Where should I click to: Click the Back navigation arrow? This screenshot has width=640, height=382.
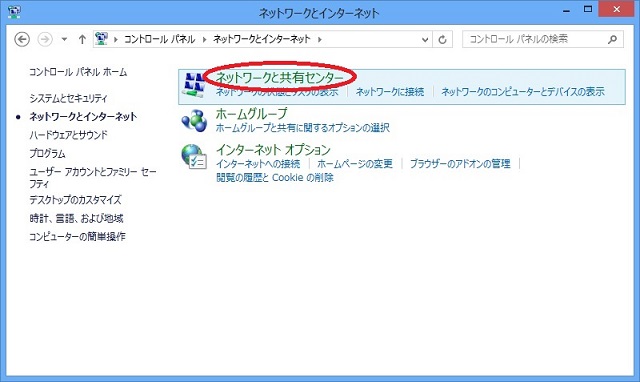pyautogui.click(x=22, y=40)
